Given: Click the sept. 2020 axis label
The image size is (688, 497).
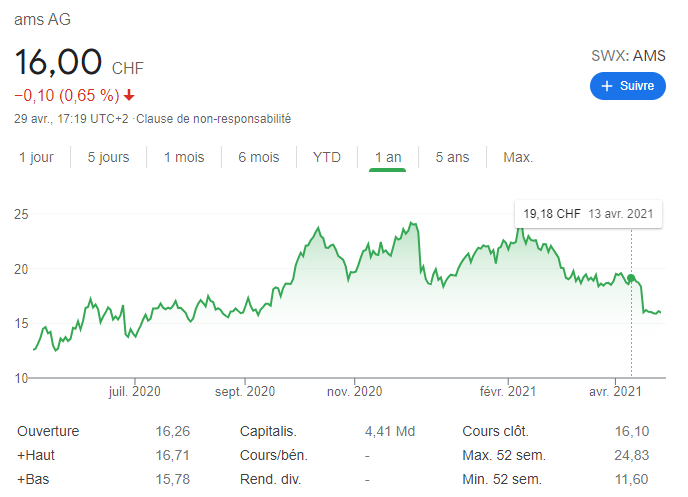Looking at the screenshot, I should pos(245,391).
